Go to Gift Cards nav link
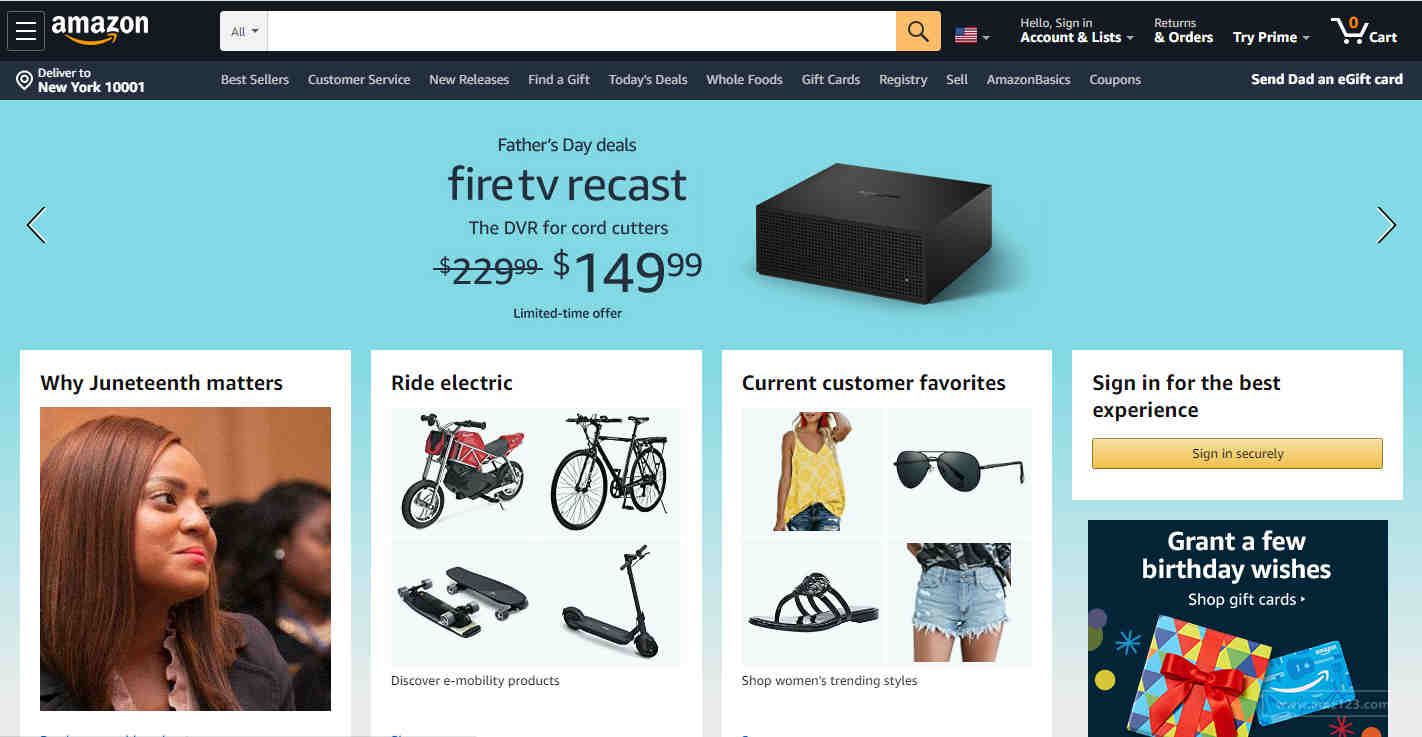 coord(831,80)
